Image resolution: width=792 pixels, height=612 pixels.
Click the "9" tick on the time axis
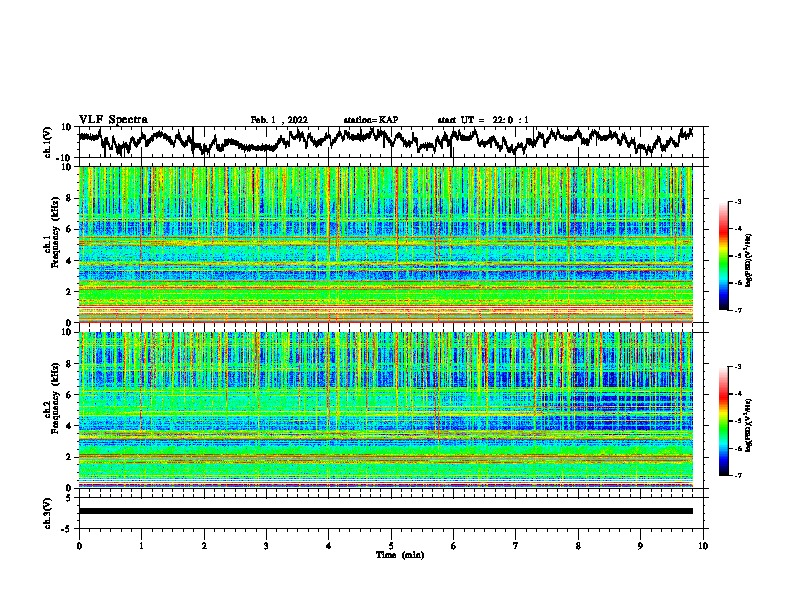click(640, 546)
